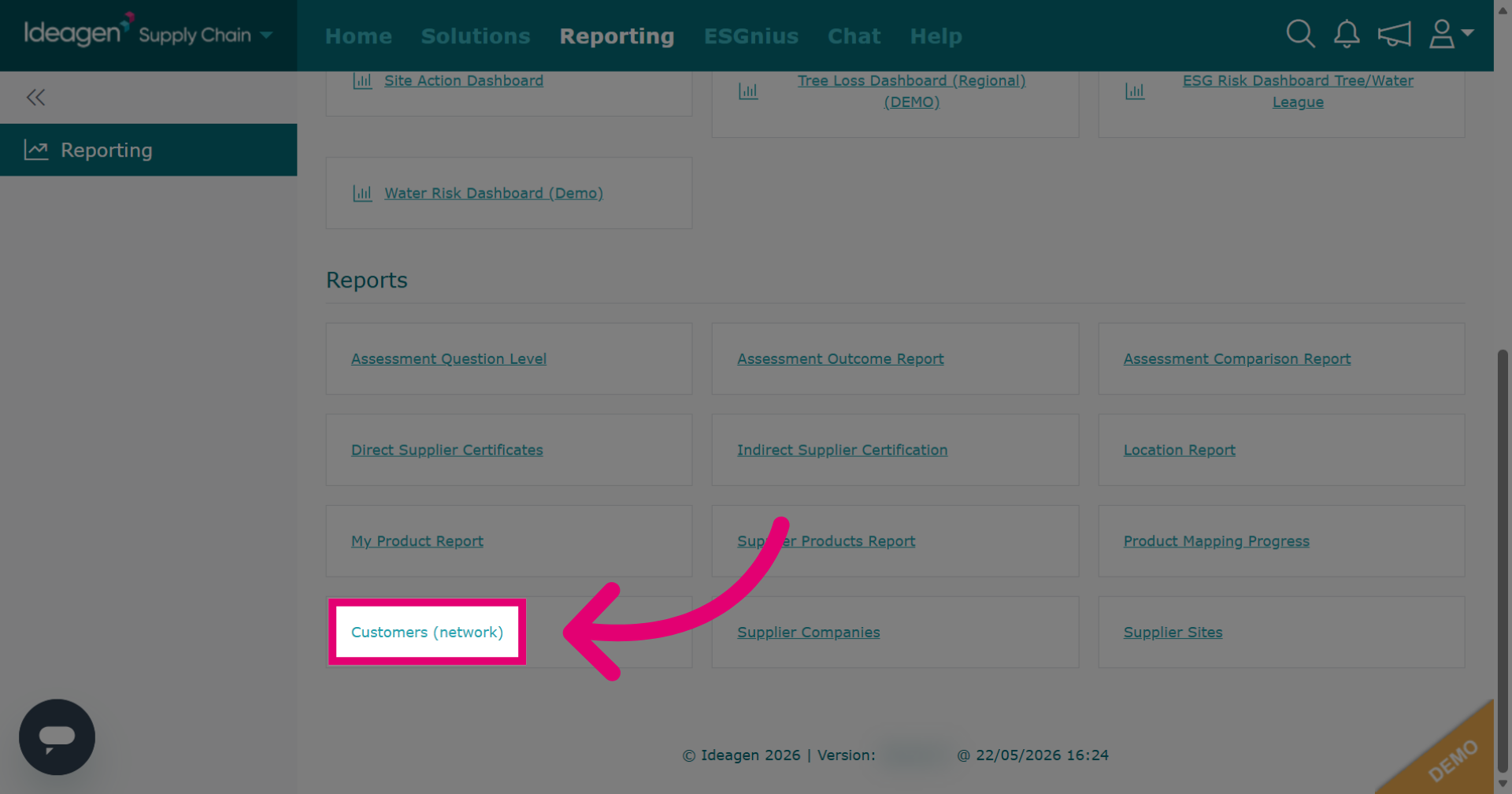
Task: Open Water Risk Dashboard (Demo) link
Action: pos(494,193)
